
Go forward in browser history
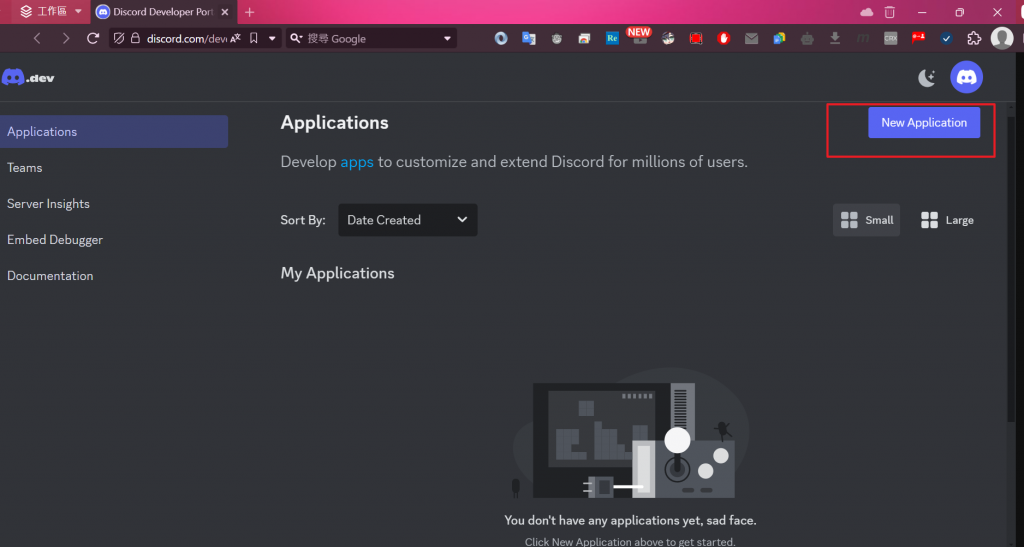click(65, 39)
